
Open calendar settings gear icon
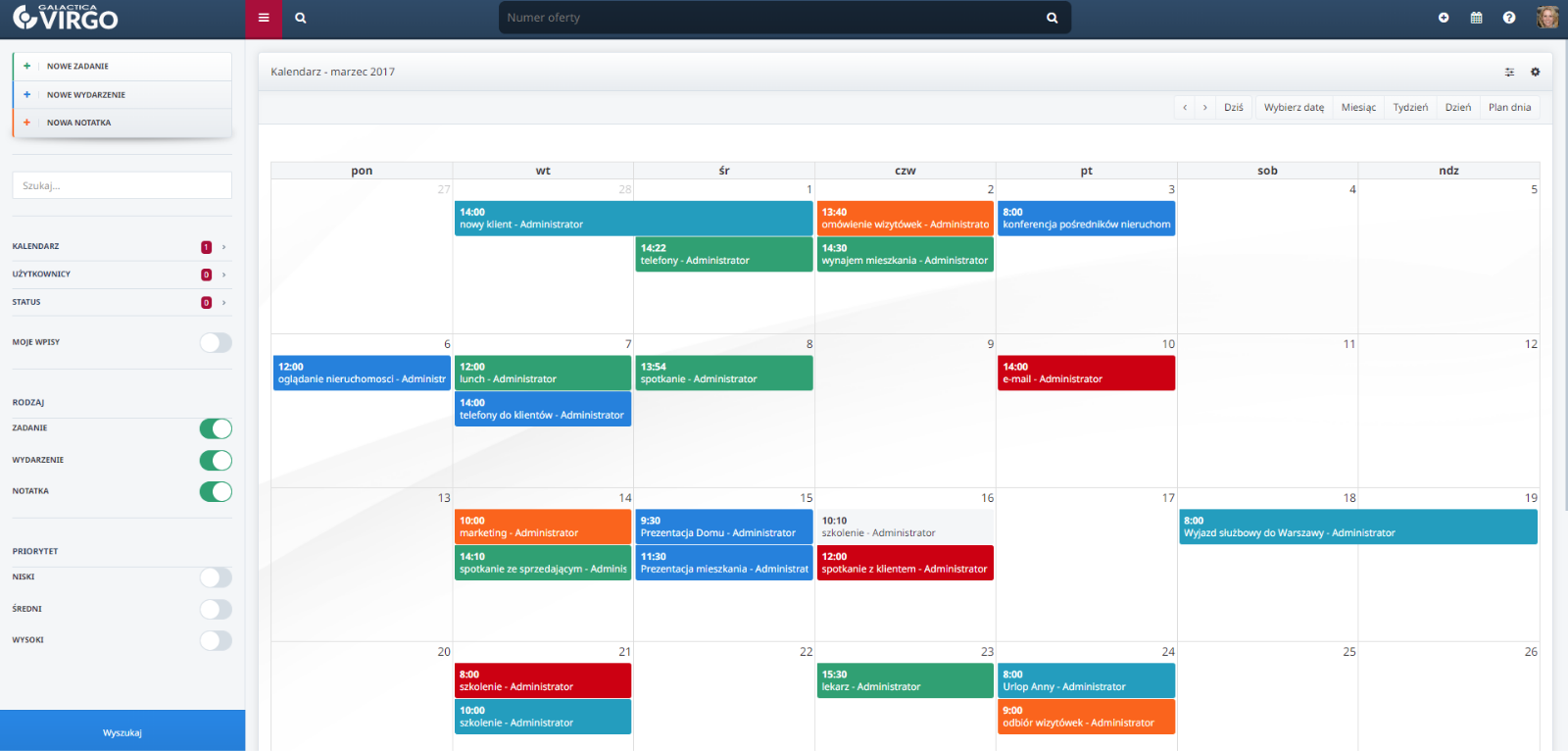pyautogui.click(x=1536, y=72)
